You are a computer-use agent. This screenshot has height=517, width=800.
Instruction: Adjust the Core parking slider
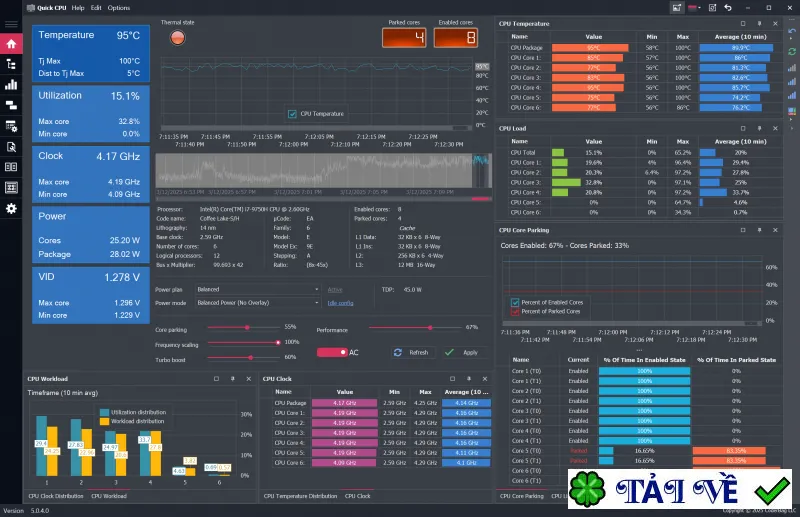click(247, 327)
